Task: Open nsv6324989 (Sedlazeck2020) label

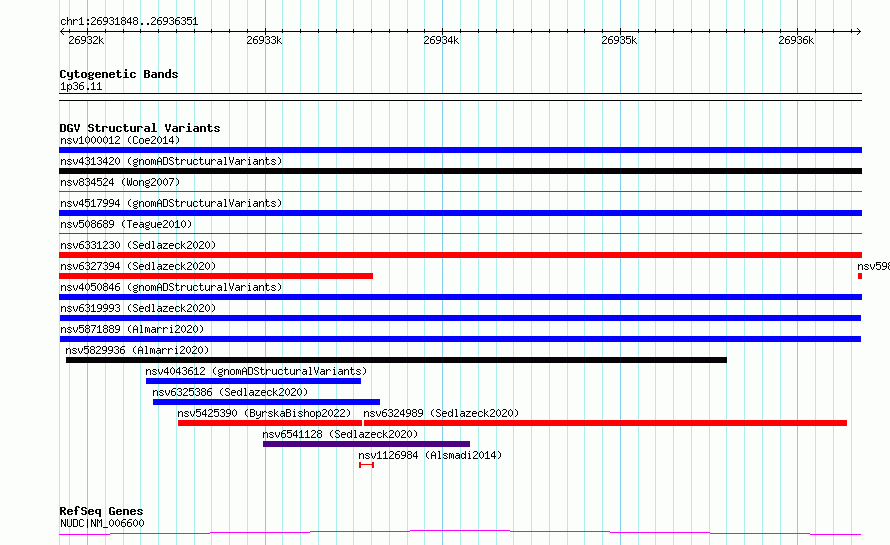Action: click(x=441, y=413)
